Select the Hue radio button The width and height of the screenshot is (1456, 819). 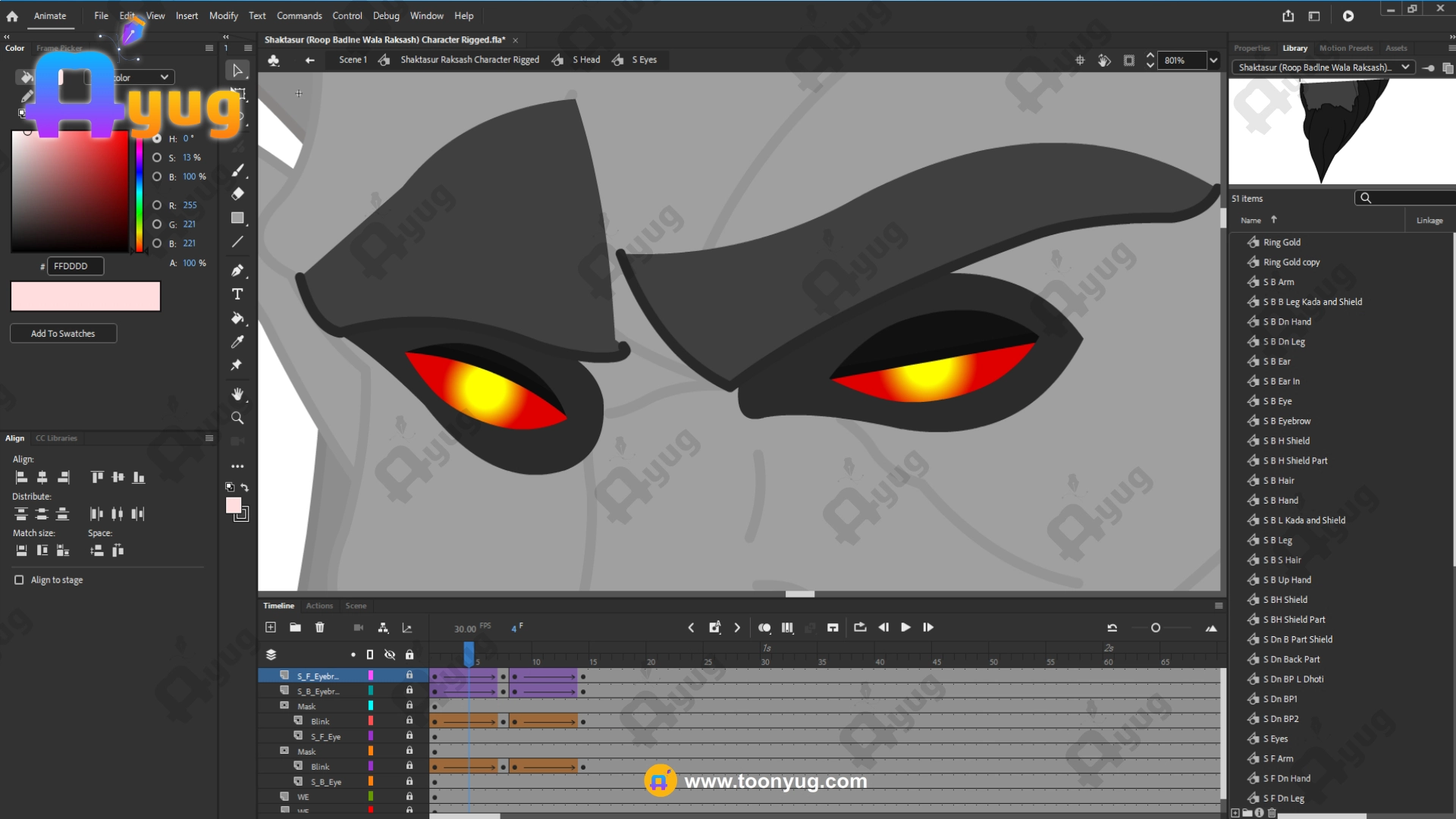(157, 139)
